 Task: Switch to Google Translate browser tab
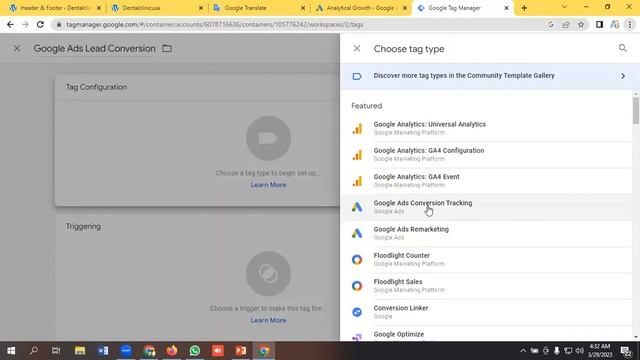pyautogui.click(x=260, y=8)
